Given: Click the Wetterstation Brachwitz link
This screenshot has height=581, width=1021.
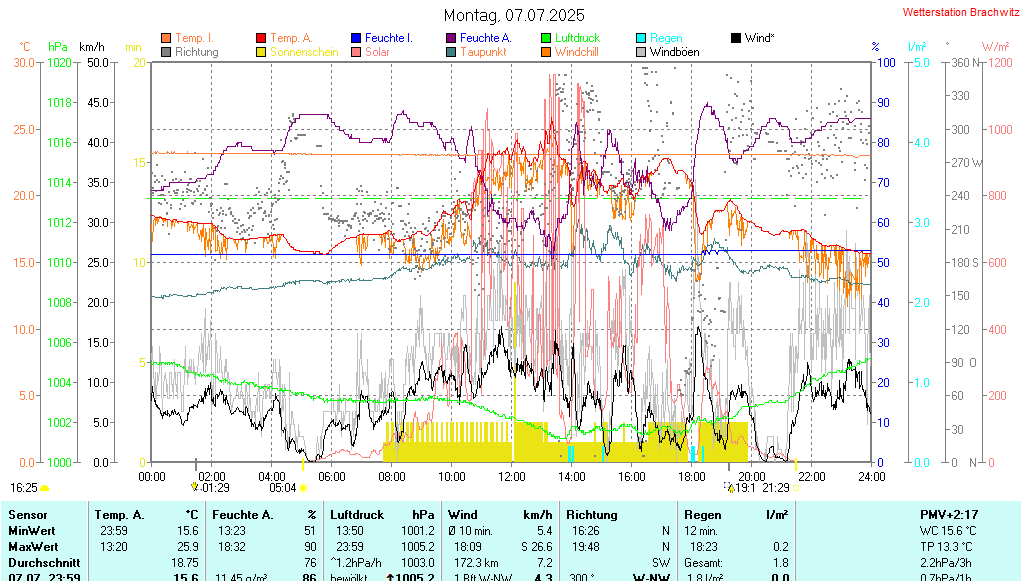Looking at the screenshot, I should click(956, 12).
